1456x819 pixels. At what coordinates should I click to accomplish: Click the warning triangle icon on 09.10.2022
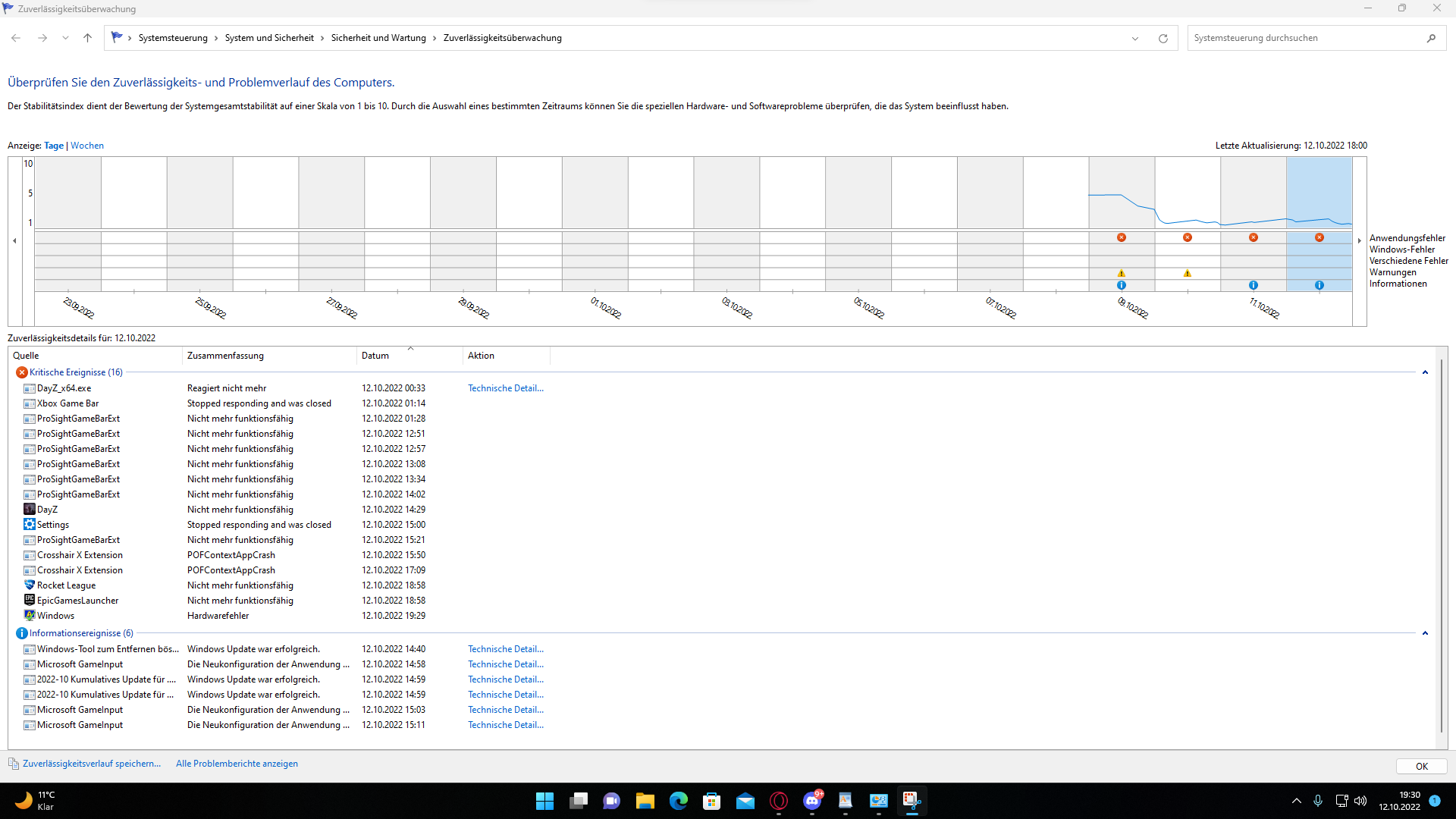(x=1121, y=273)
